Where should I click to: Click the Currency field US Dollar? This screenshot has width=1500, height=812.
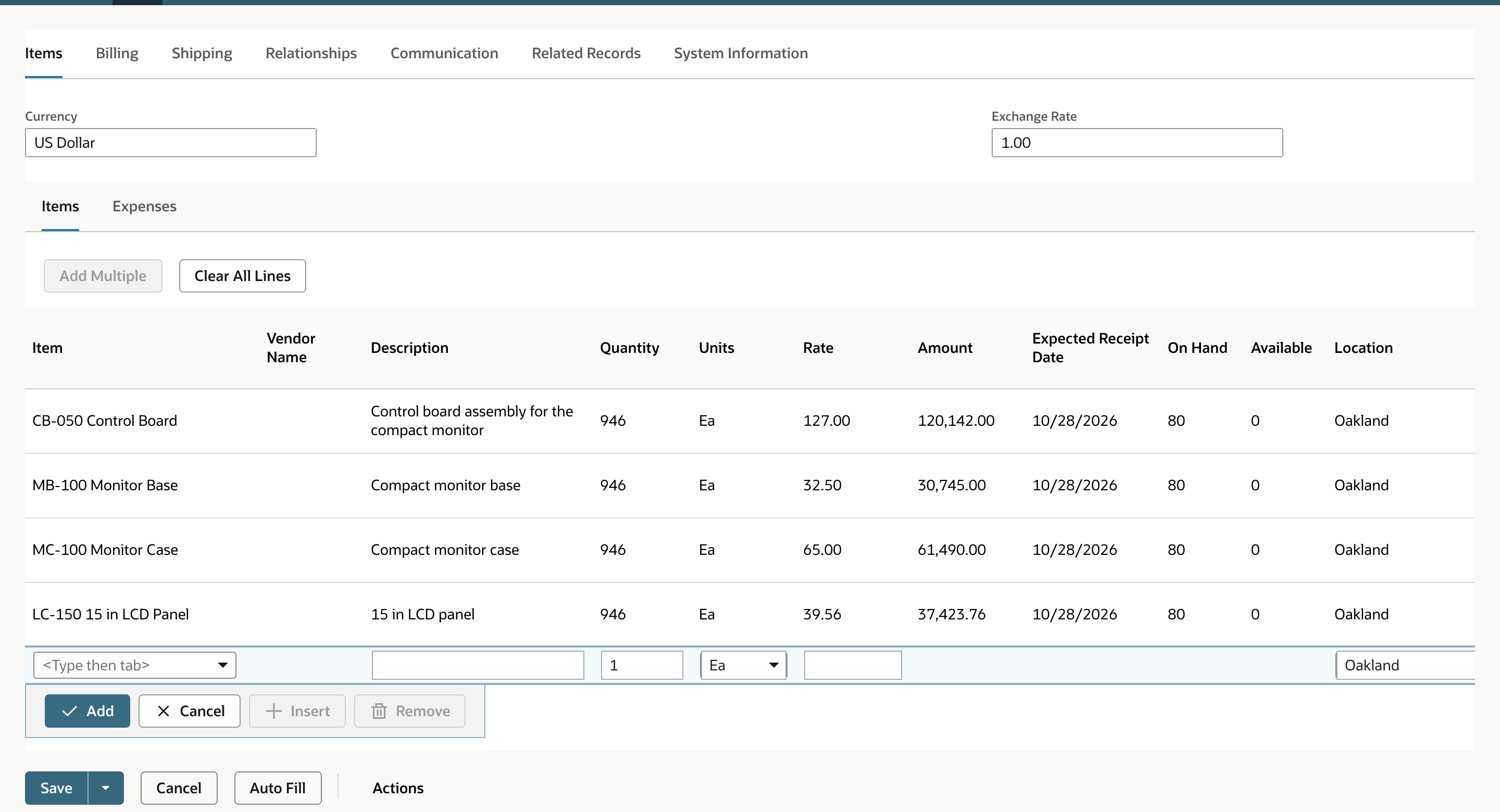pyautogui.click(x=171, y=143)
